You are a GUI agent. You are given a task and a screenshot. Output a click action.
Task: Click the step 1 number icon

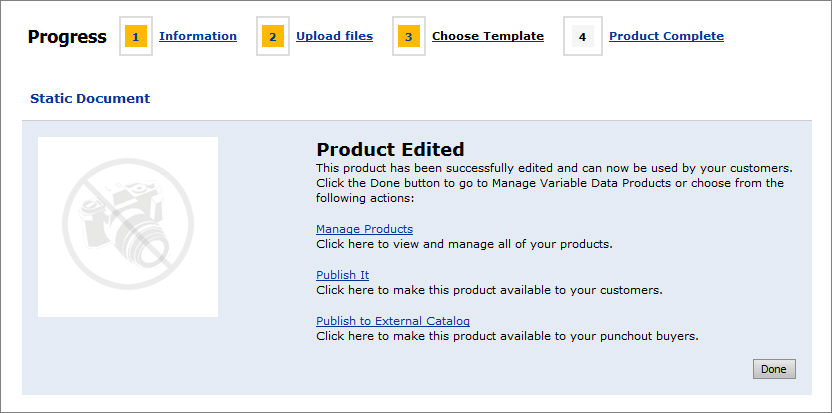136,37
